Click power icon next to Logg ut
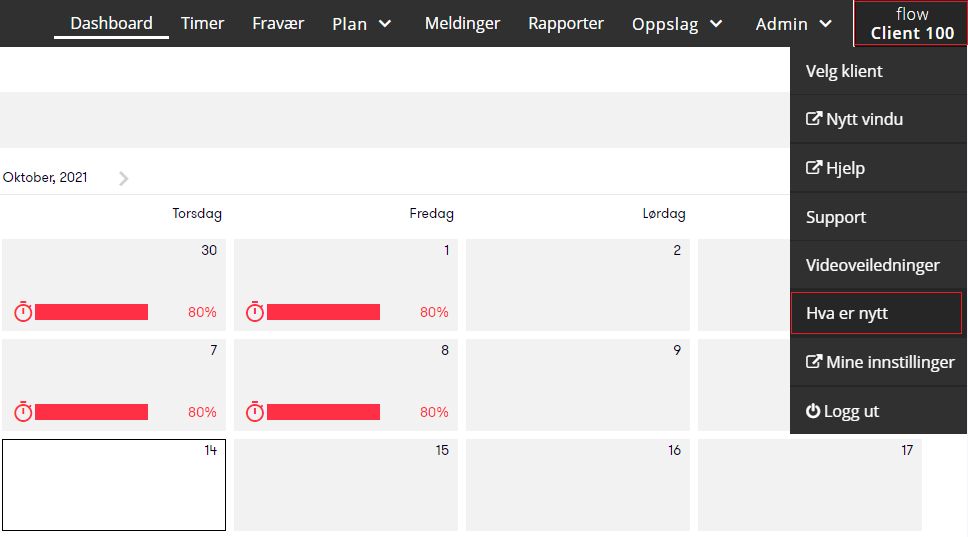Image resolution: width=968 pixels, height=537 pixels. coord(813,410)
